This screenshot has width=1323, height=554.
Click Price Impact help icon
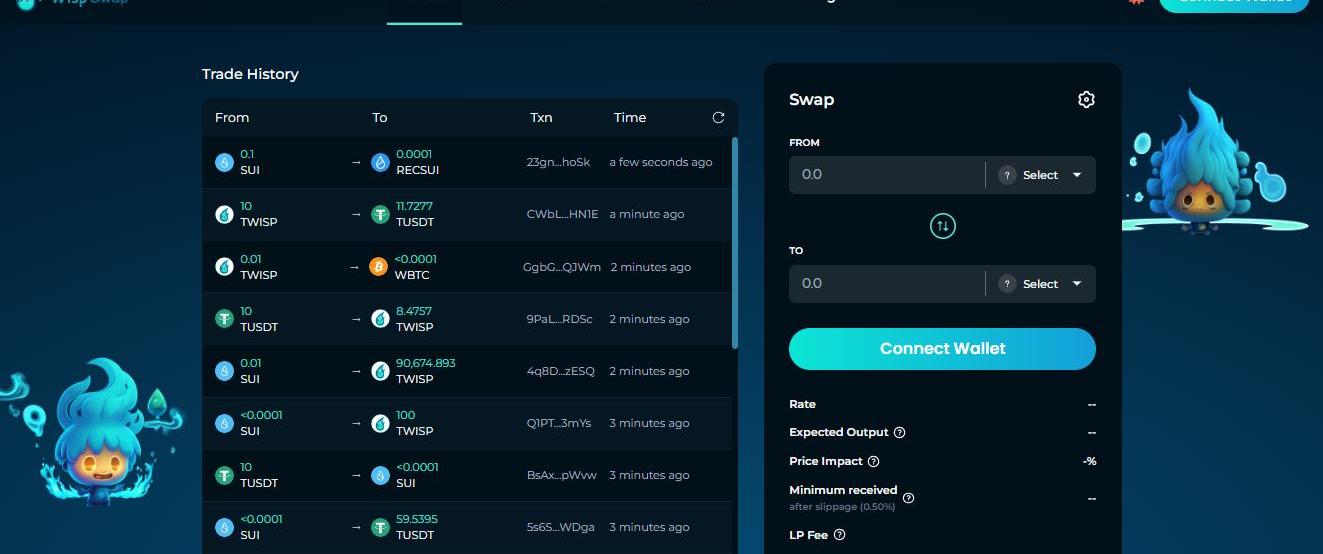pyautogui.click(x=873, y=462)
